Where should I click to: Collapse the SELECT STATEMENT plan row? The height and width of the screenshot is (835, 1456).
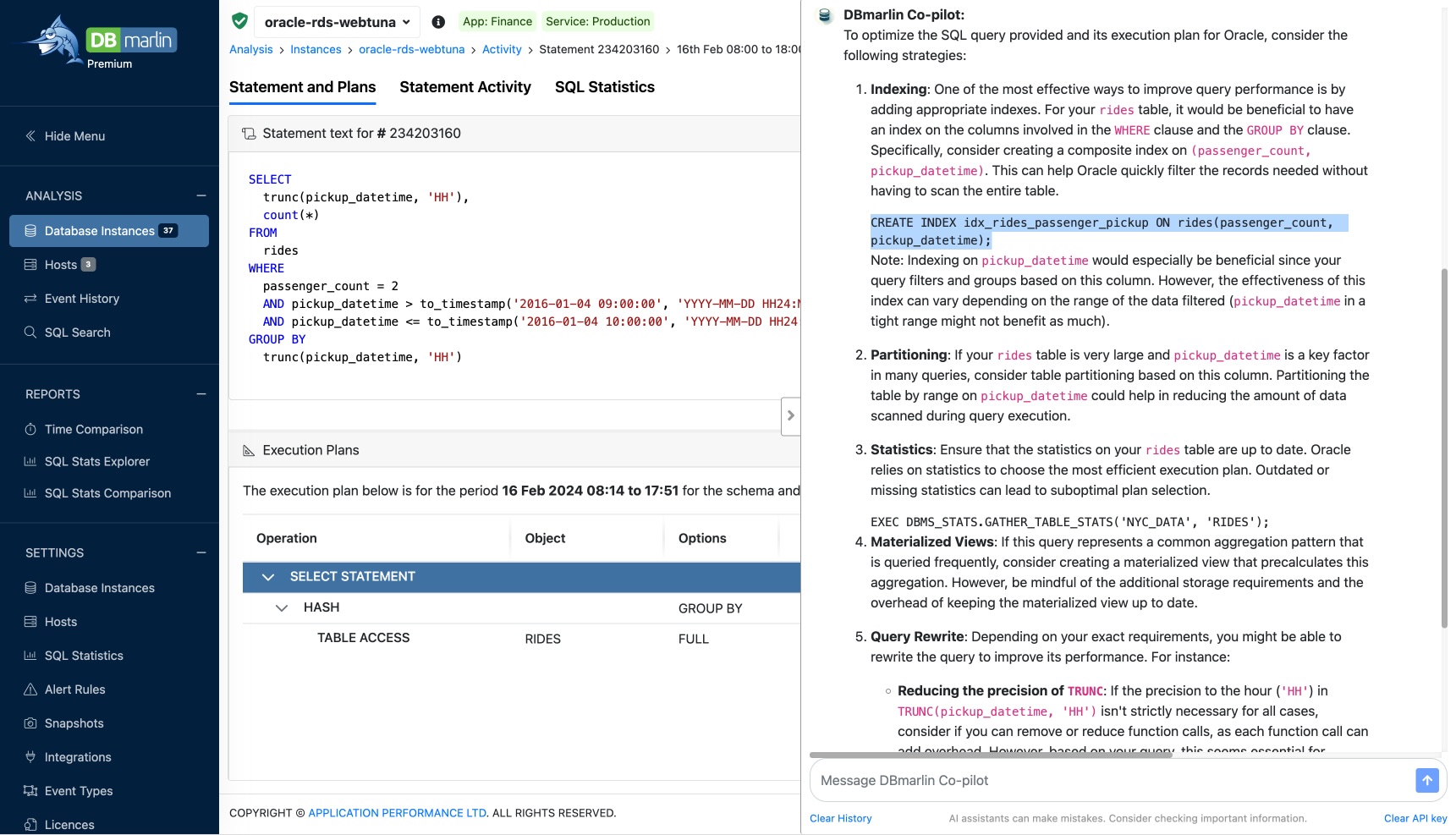click(x=268, y=577)
